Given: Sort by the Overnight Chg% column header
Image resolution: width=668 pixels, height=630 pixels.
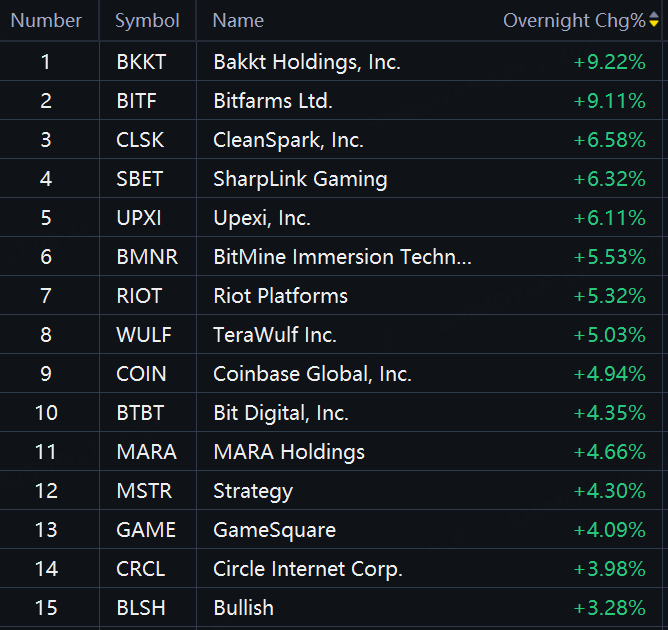Looking at the screenshot, I should [574, 21].
